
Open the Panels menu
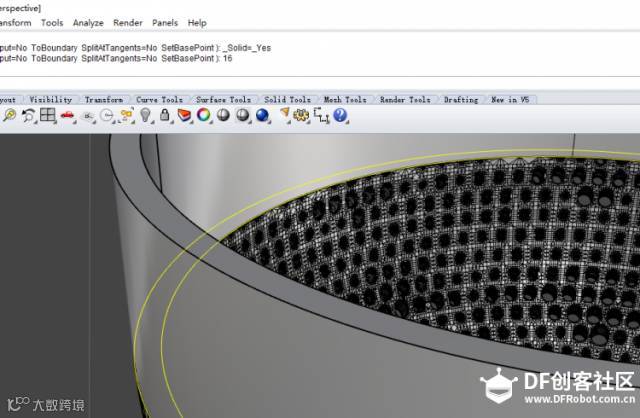(165, 23)
